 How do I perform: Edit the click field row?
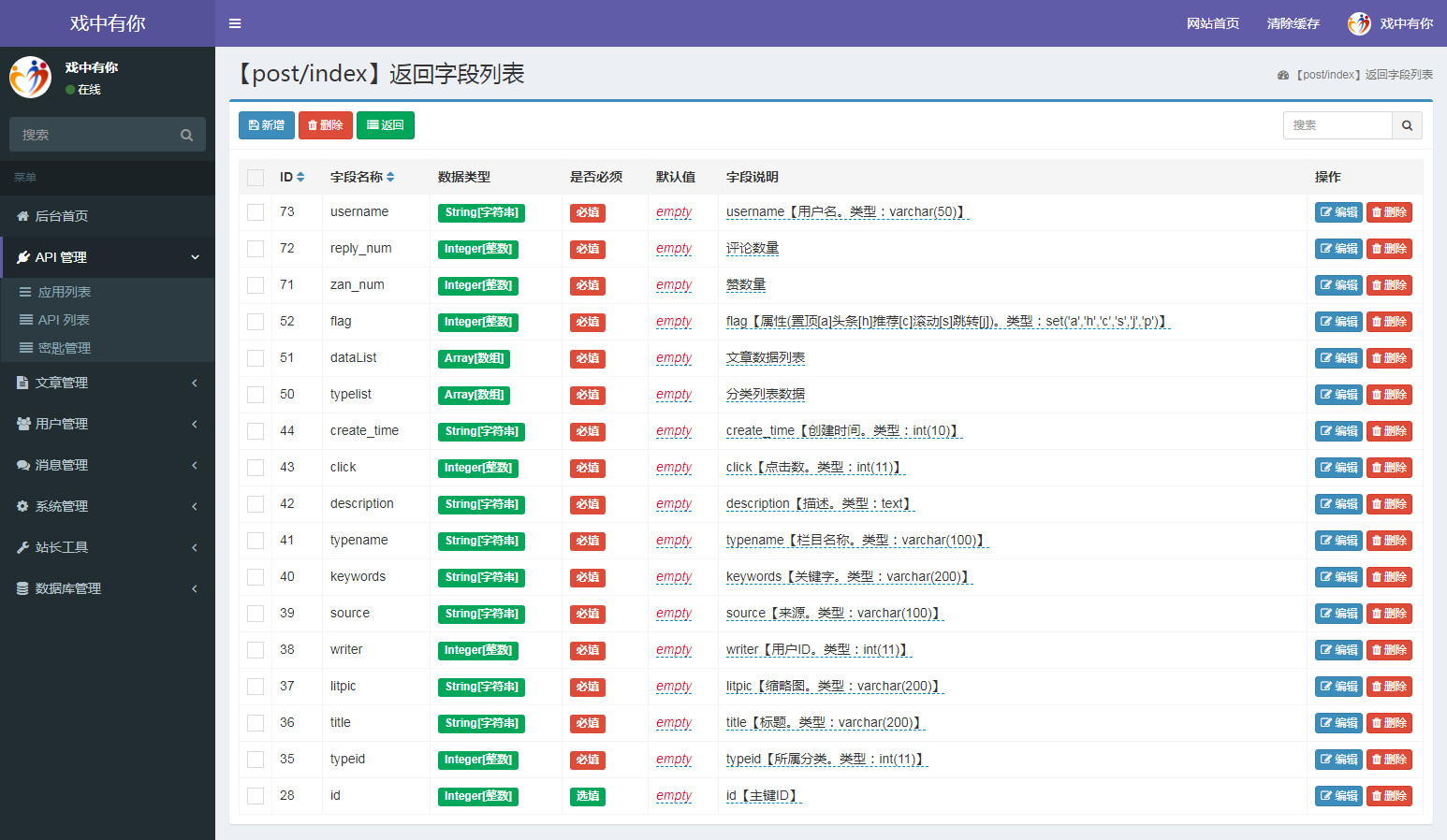click(x=1338, y=468)
